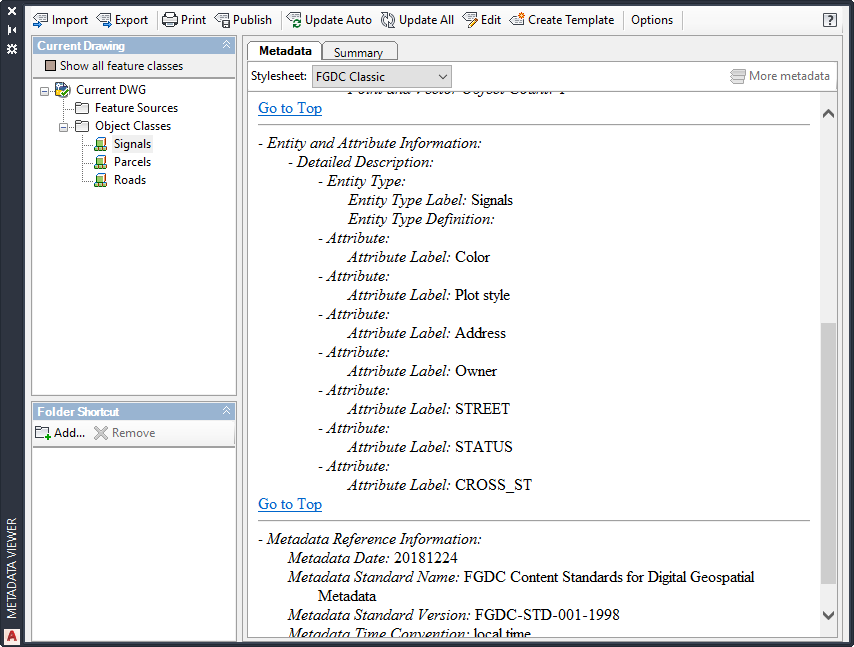Close the Metadata Viewer palette
The width and height of the screenshot is (854, 647).
point(12,11)
